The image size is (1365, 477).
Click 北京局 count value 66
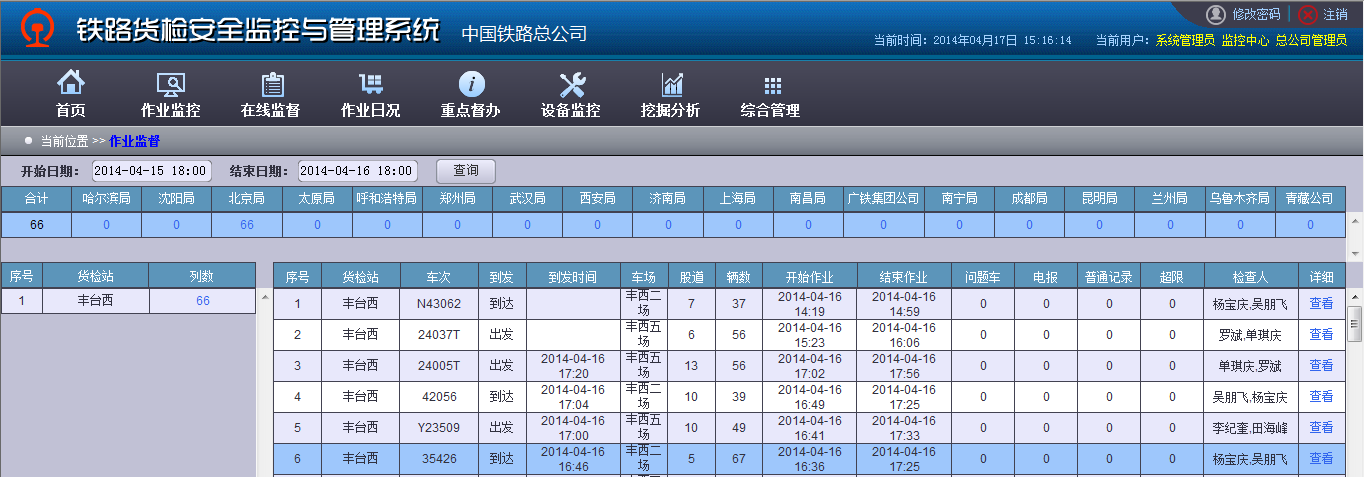247,225
